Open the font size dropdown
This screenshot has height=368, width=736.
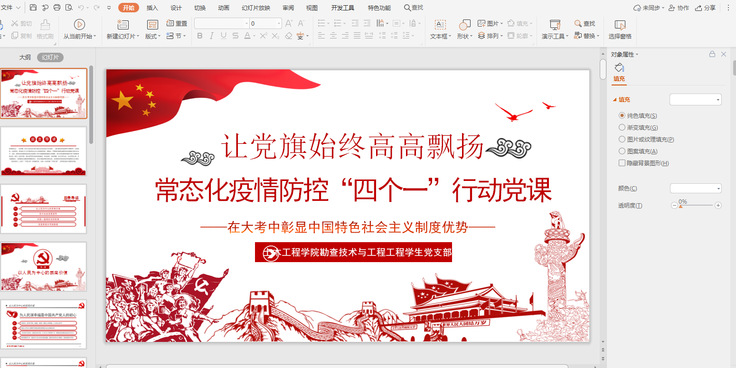(266, 23)
